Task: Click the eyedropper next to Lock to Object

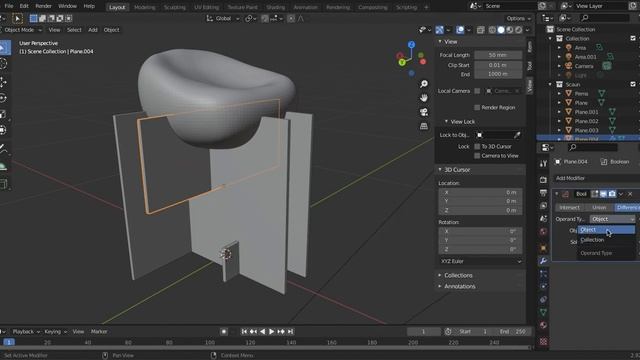Action: pos(517,135)
